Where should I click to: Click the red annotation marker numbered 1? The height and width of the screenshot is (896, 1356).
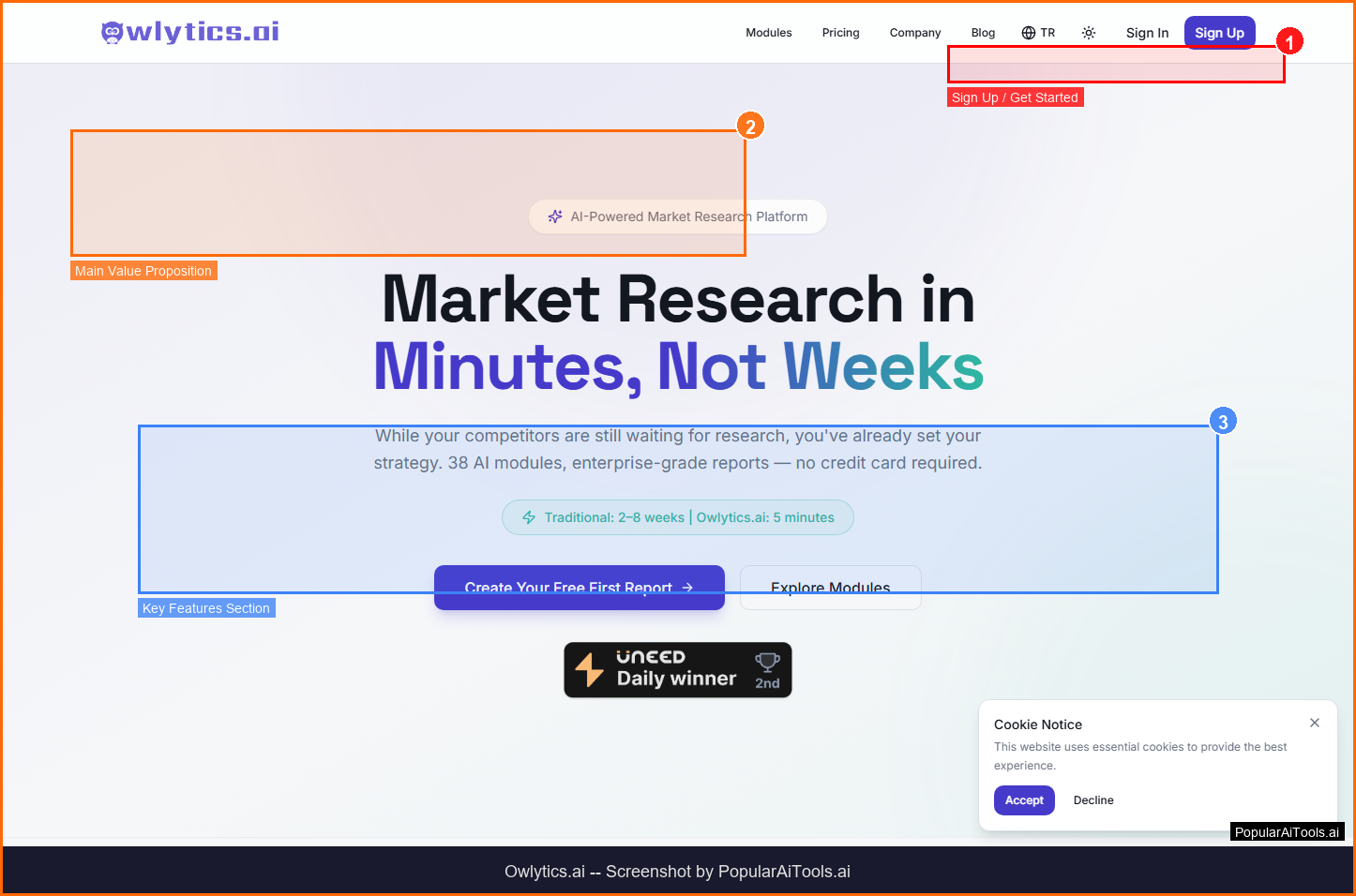tap(1289, 42)
